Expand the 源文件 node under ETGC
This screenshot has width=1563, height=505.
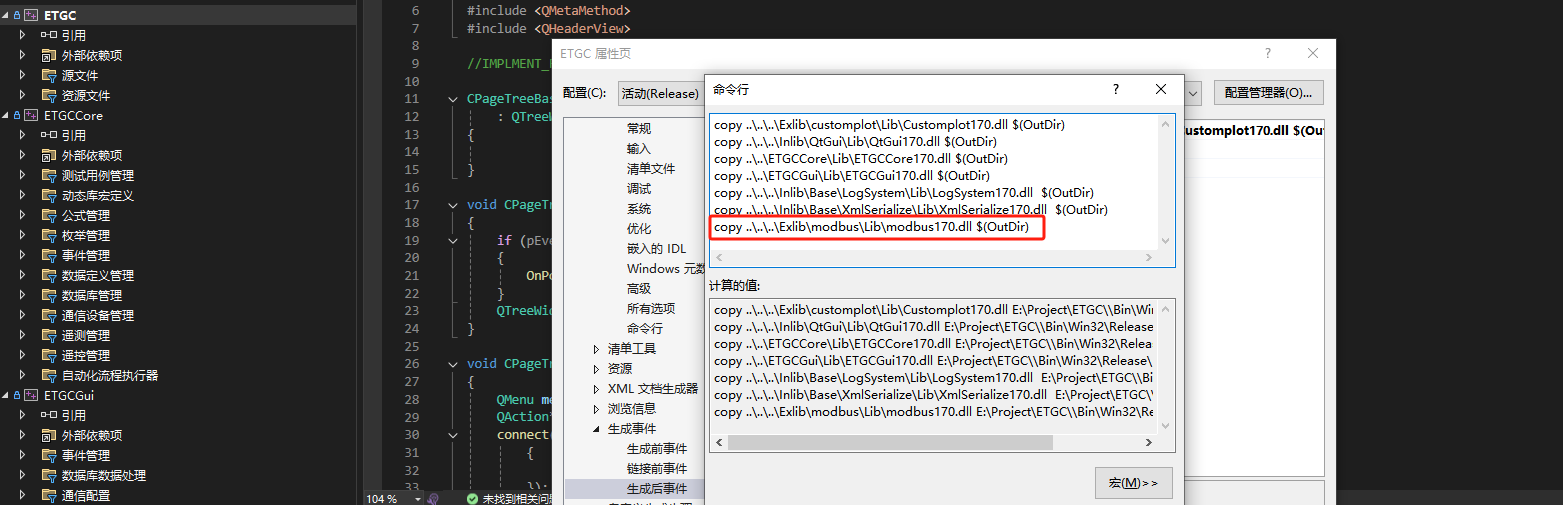click(x=22, y=75)
